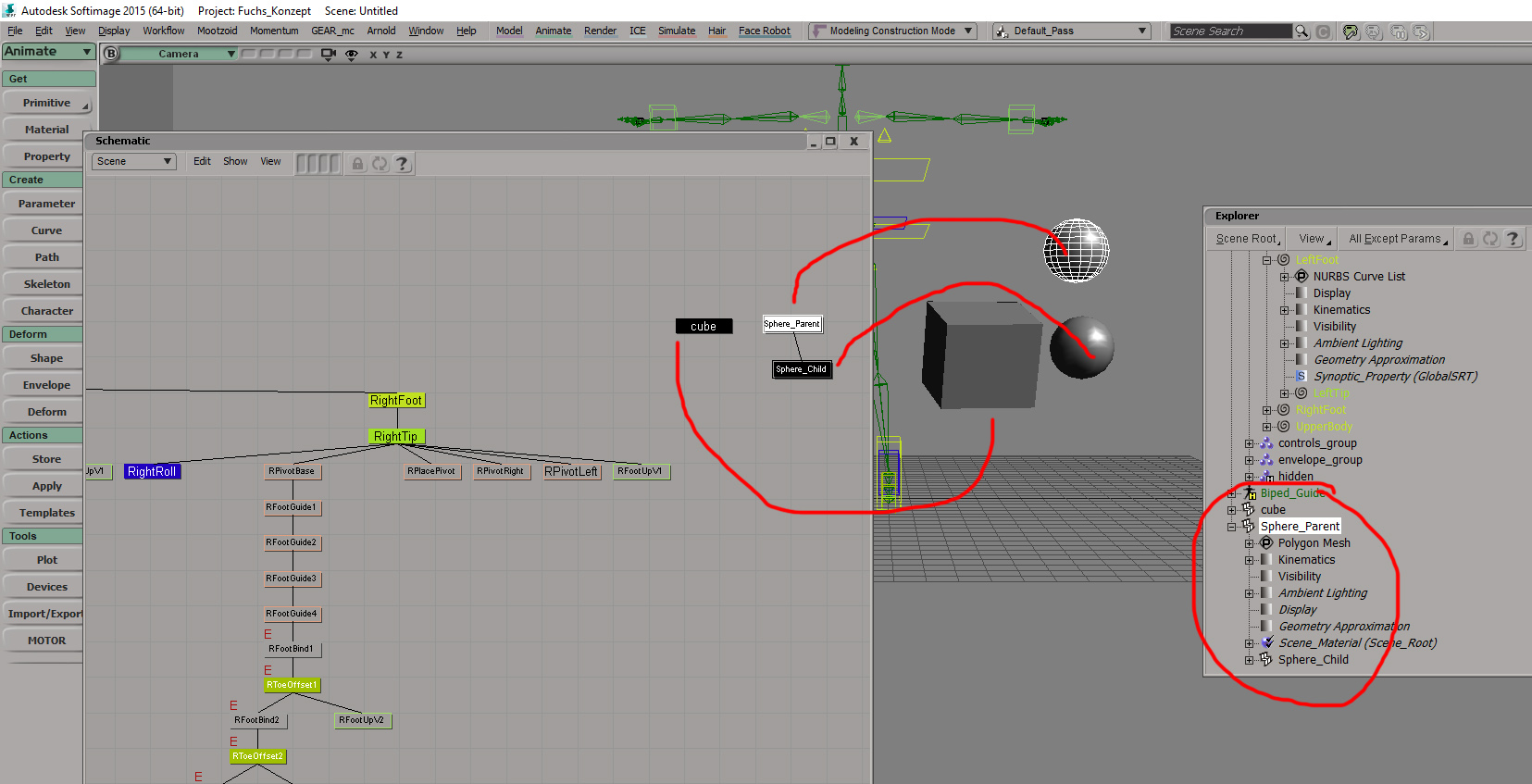Click the Synoptic_Property S icon
Viewport: 1532px width, 784px height.
click(x=1302, y=376)
